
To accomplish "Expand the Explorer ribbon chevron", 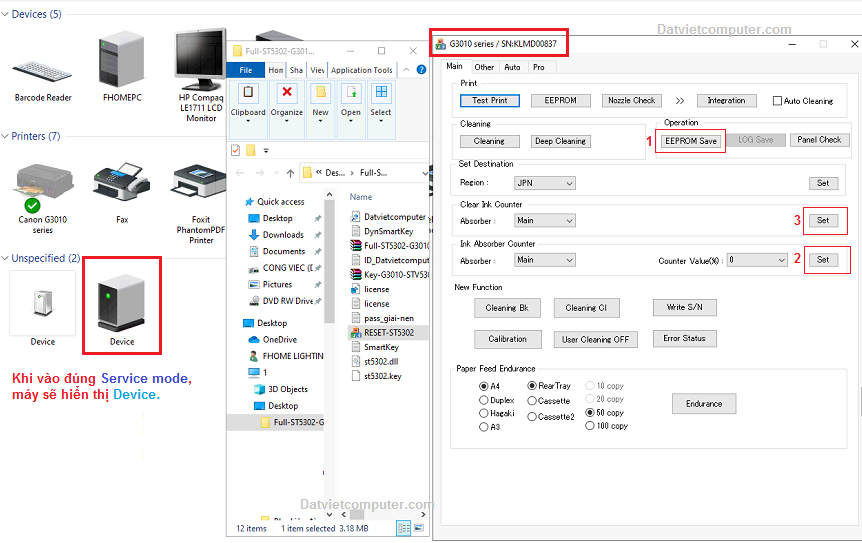I will point(406,70).
